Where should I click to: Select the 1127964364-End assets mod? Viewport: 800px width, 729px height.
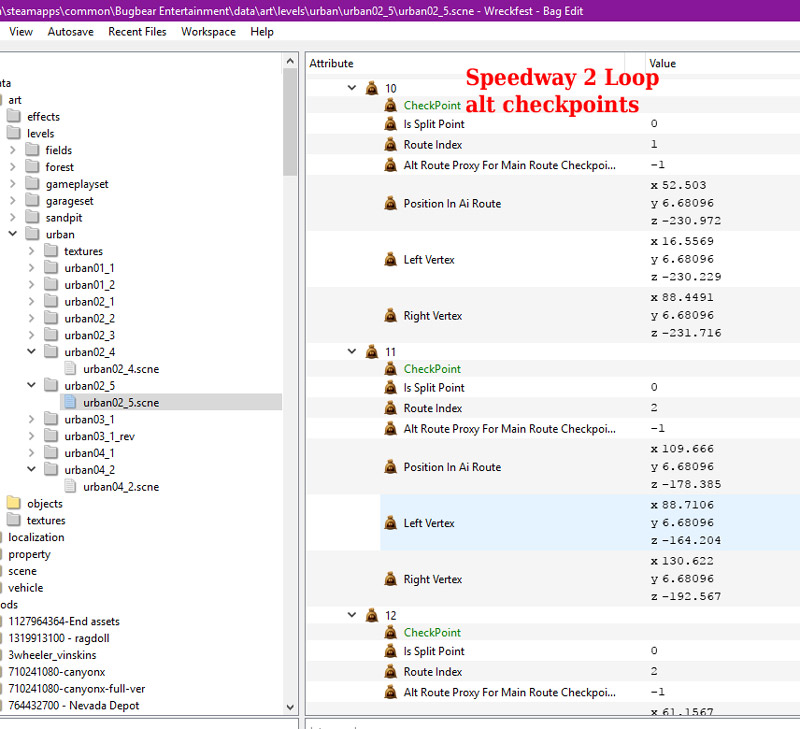coord(64,621)
